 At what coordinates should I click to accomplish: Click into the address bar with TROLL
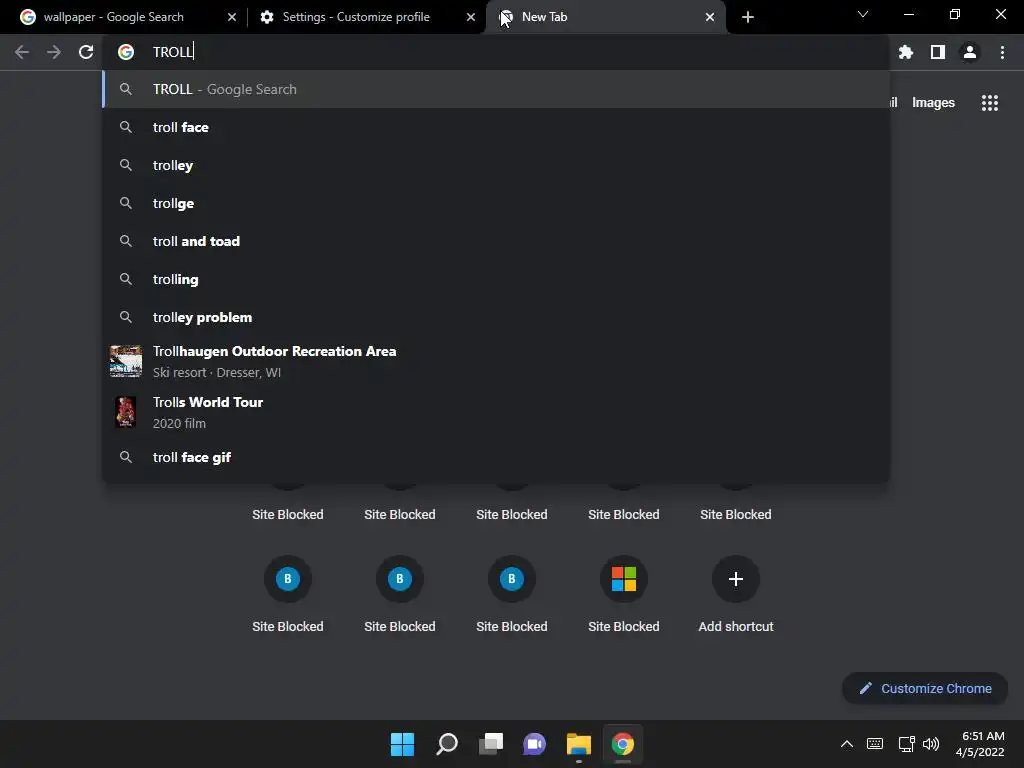(496, 52)
